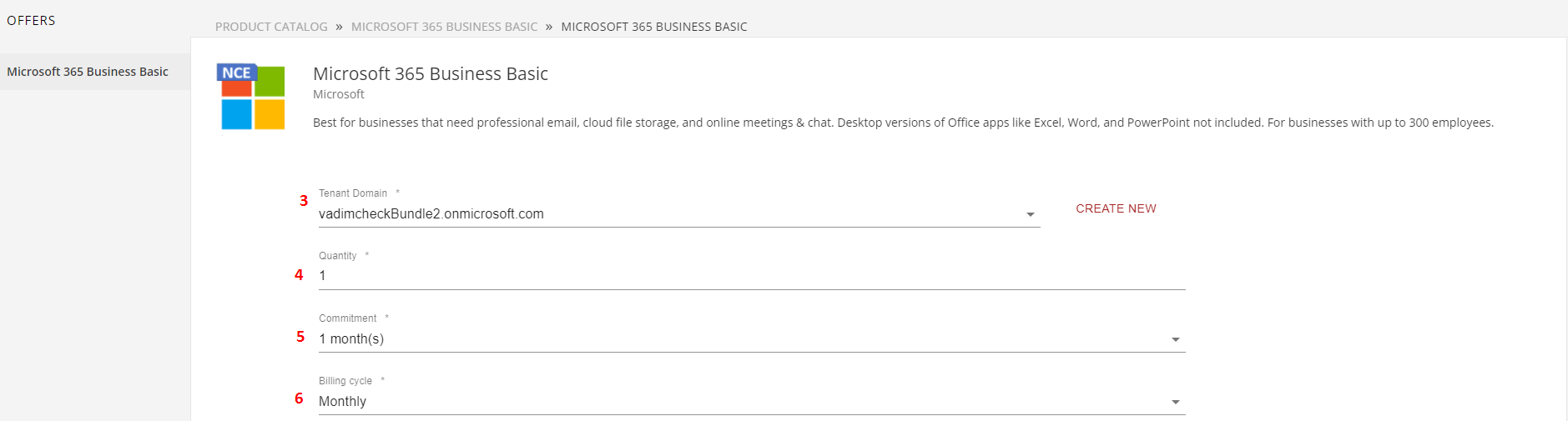This screenshot has height=421, width=1568.
Task: Expand the Commitment dropdown arrow
Action: 1175,339
